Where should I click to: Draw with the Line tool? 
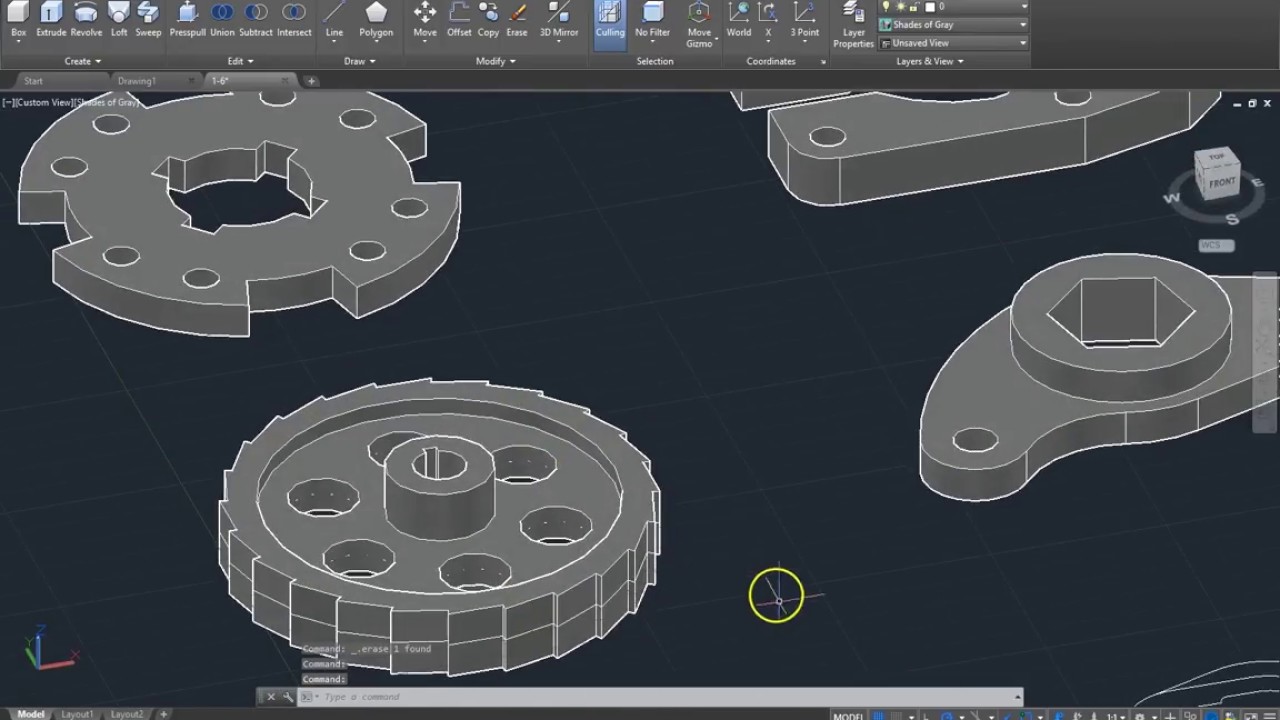[x=334, y=20]
